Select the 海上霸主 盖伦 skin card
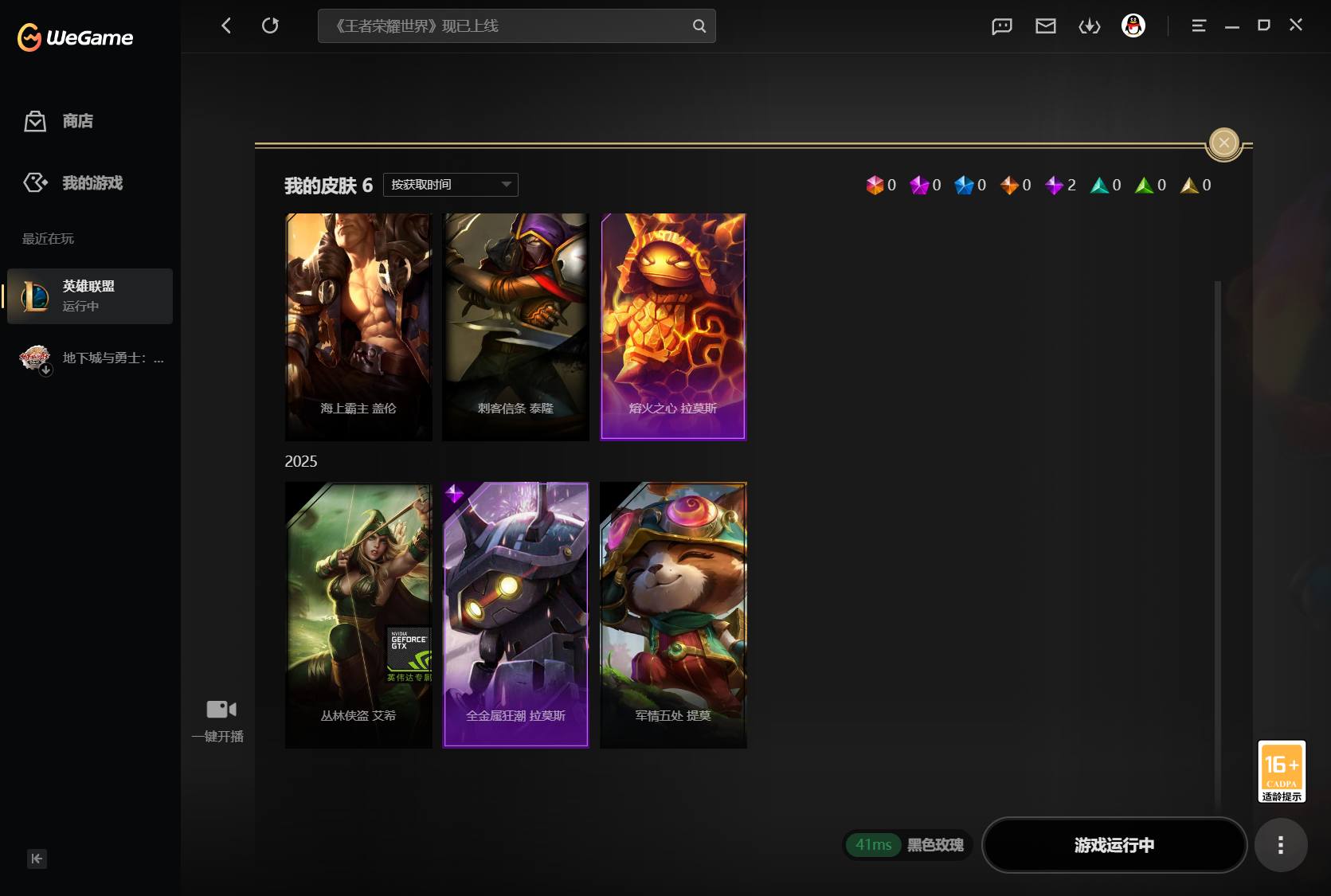 click(358, 327)
